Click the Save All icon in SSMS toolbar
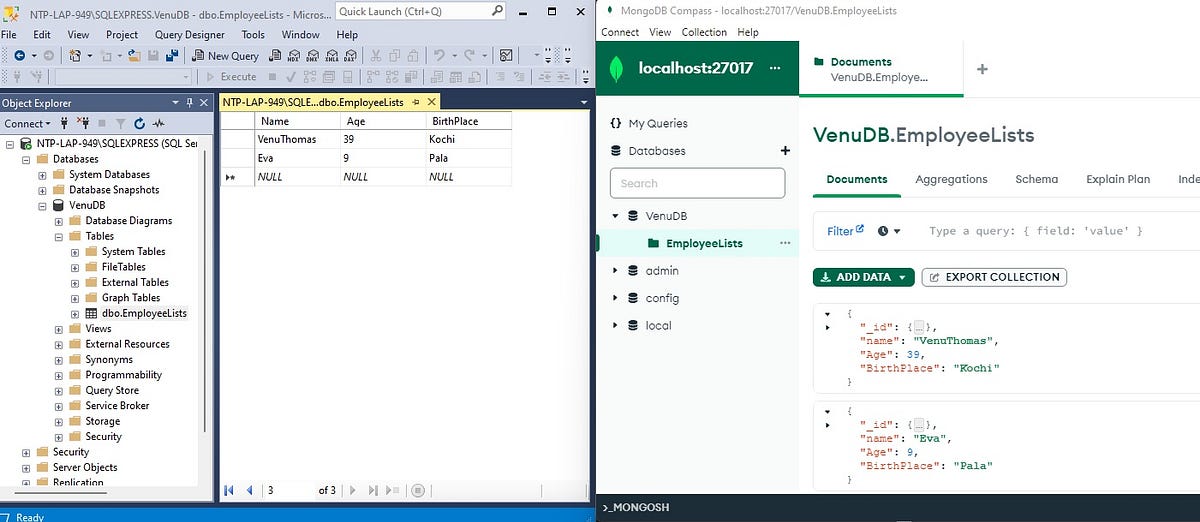Image resolution: width=1200 pixels, height=522 pixels. coord(173,56)
